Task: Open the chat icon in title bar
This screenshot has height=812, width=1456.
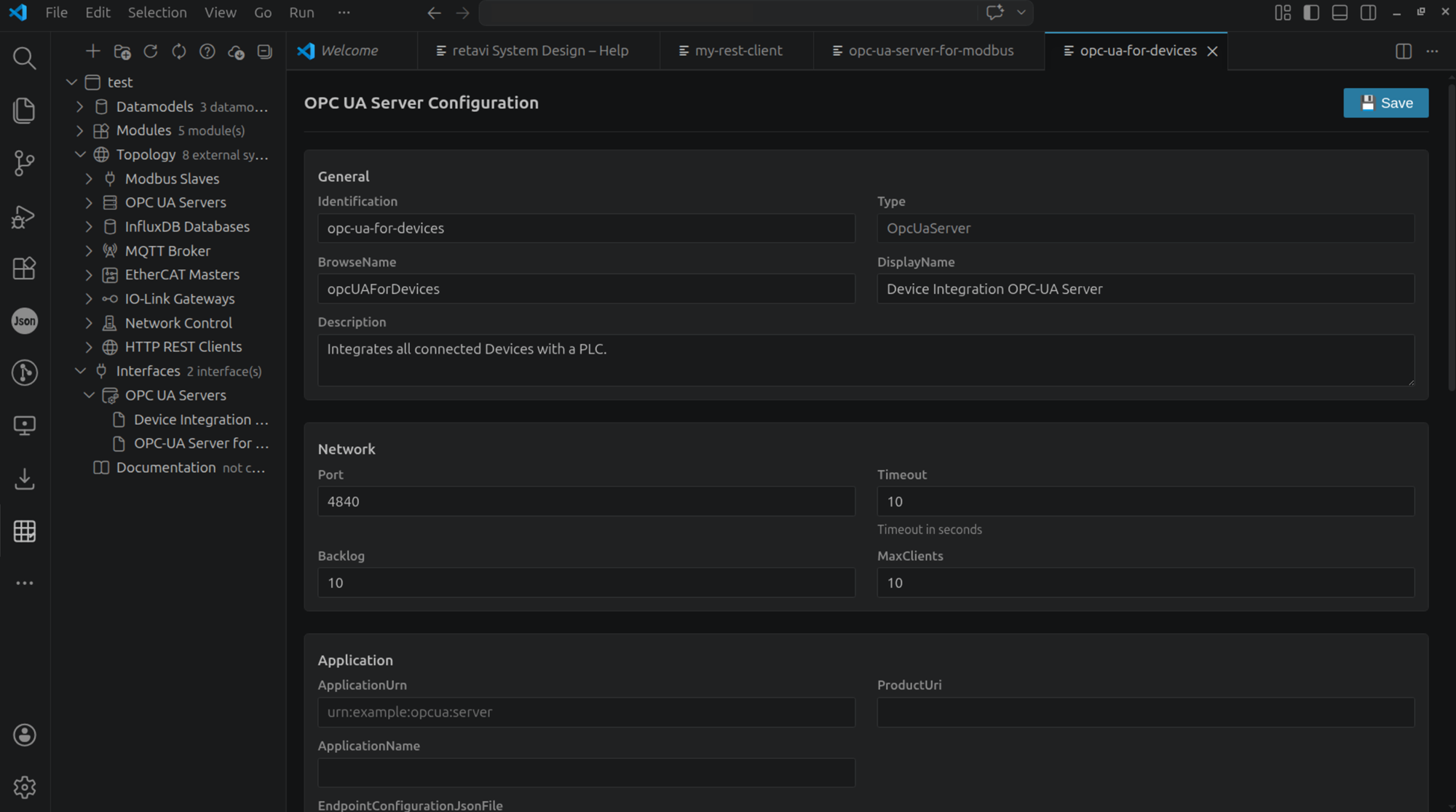Action: [994, 12]
